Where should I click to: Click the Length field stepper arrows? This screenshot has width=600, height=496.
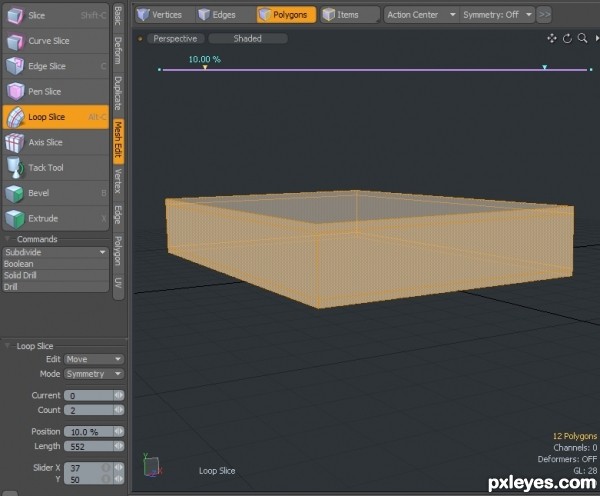[x=119, y=446]
